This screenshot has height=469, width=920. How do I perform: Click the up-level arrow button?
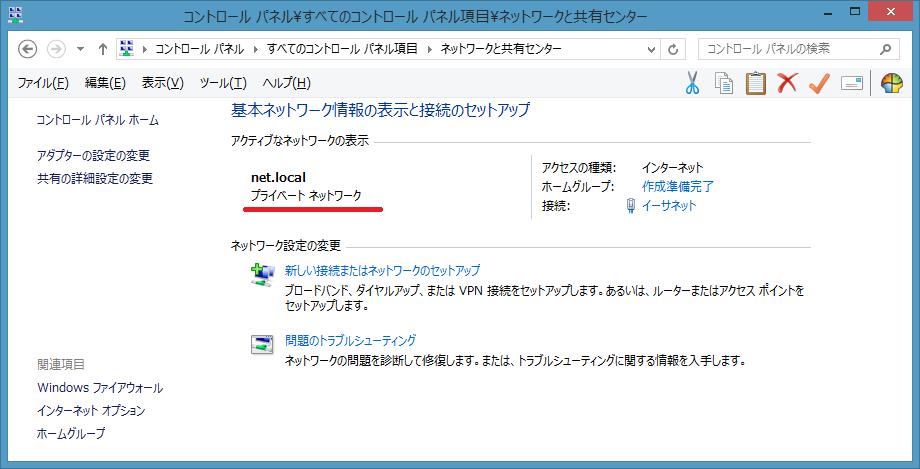(x=102, y=49)
